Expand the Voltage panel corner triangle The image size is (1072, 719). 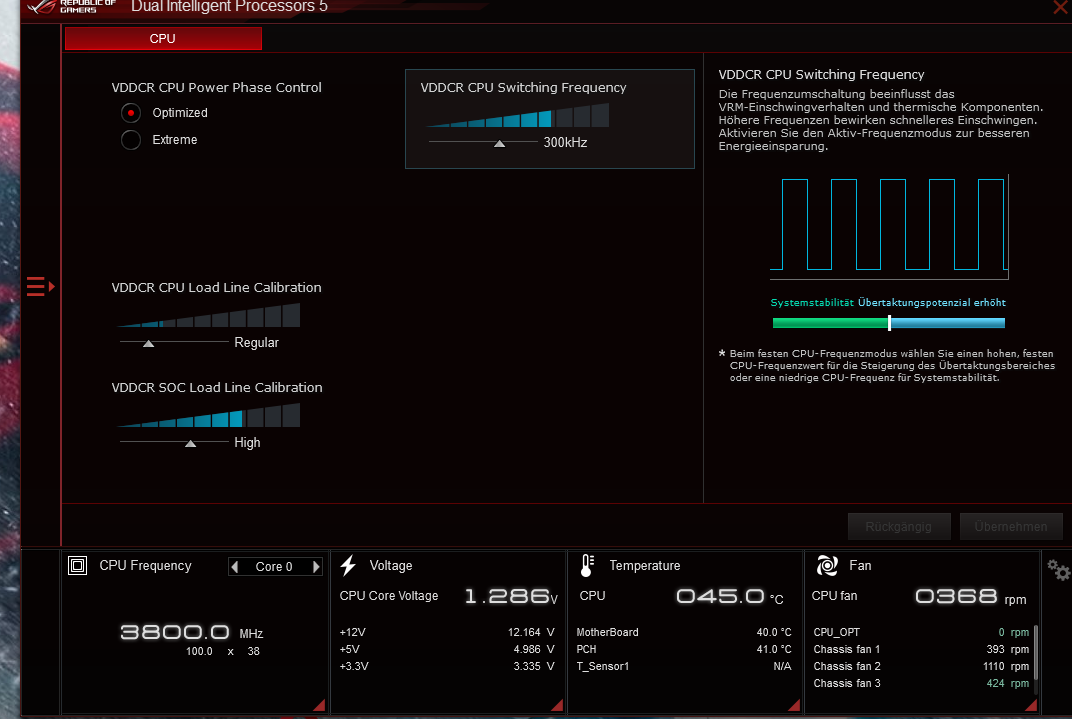(557, 705)
